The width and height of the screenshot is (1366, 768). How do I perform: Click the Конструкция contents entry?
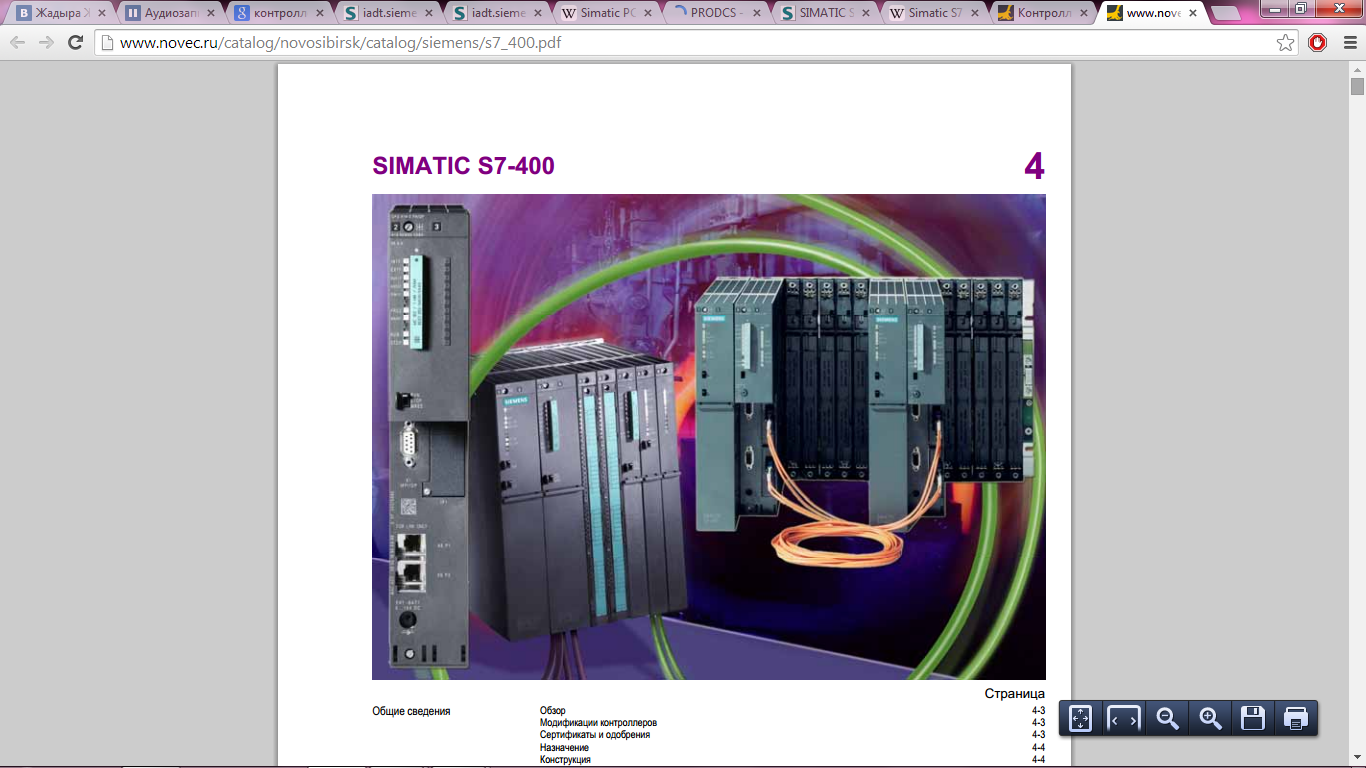click(565, 760)
